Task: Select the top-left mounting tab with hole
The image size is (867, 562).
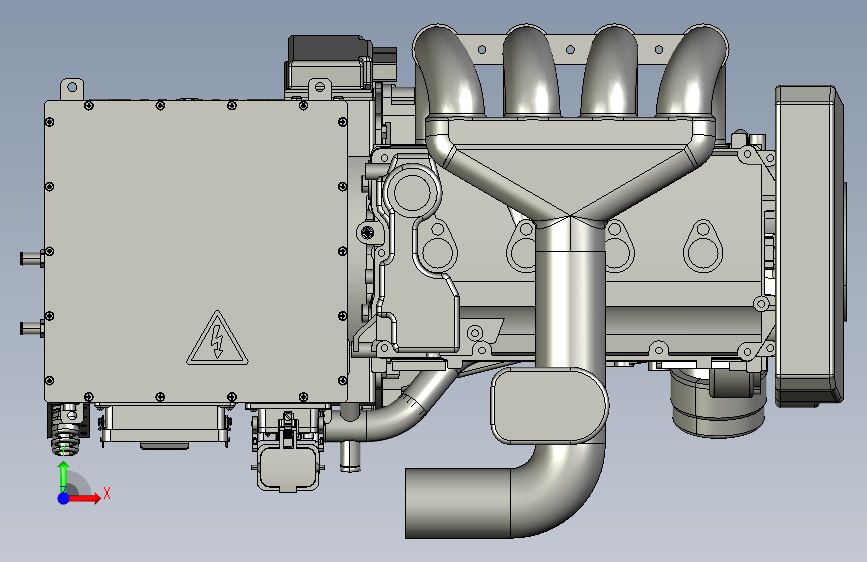Action: click(72, 89)
